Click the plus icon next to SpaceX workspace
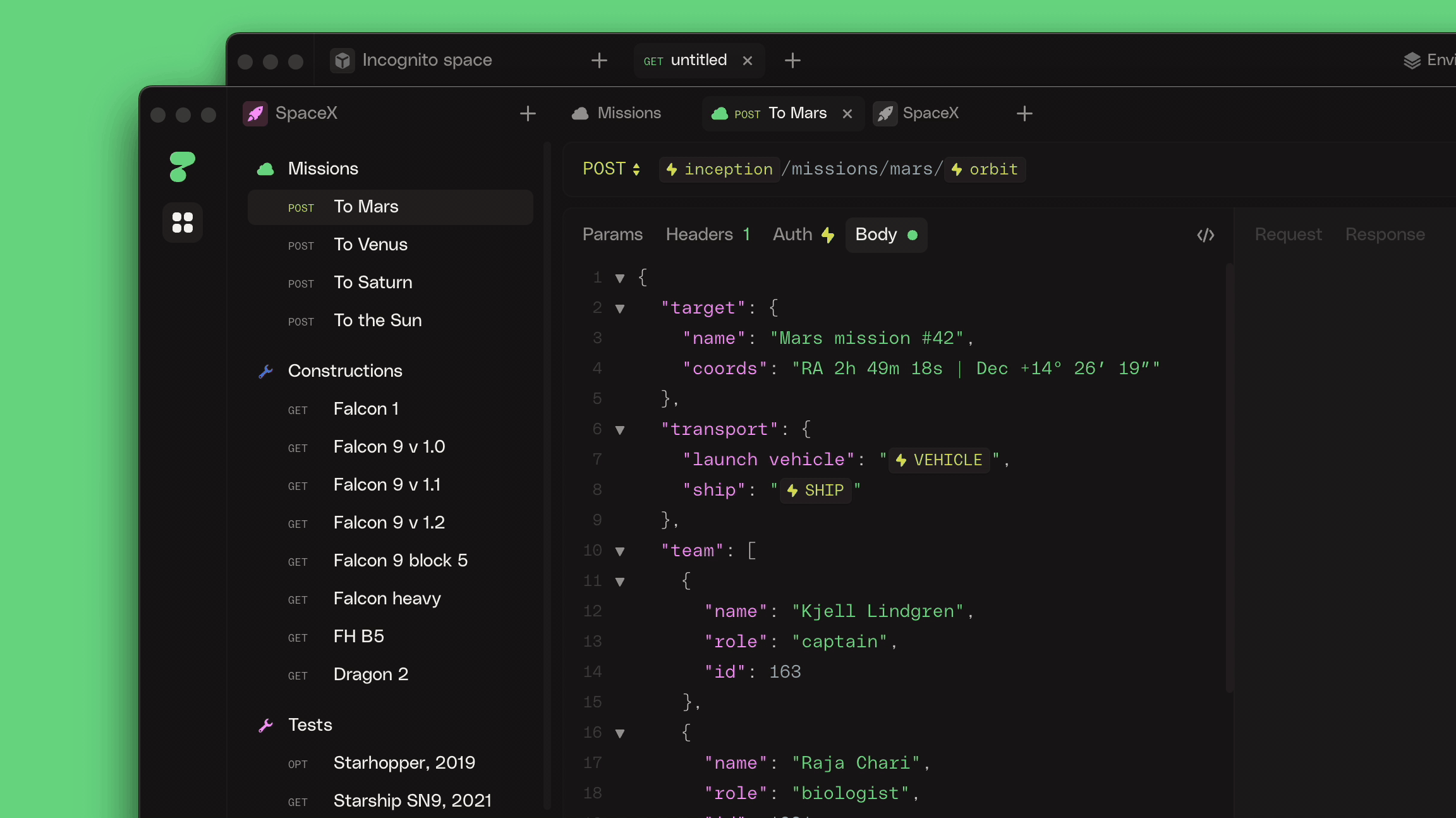1456x818 pixels. pyautogui.click(x=528, y=114)
